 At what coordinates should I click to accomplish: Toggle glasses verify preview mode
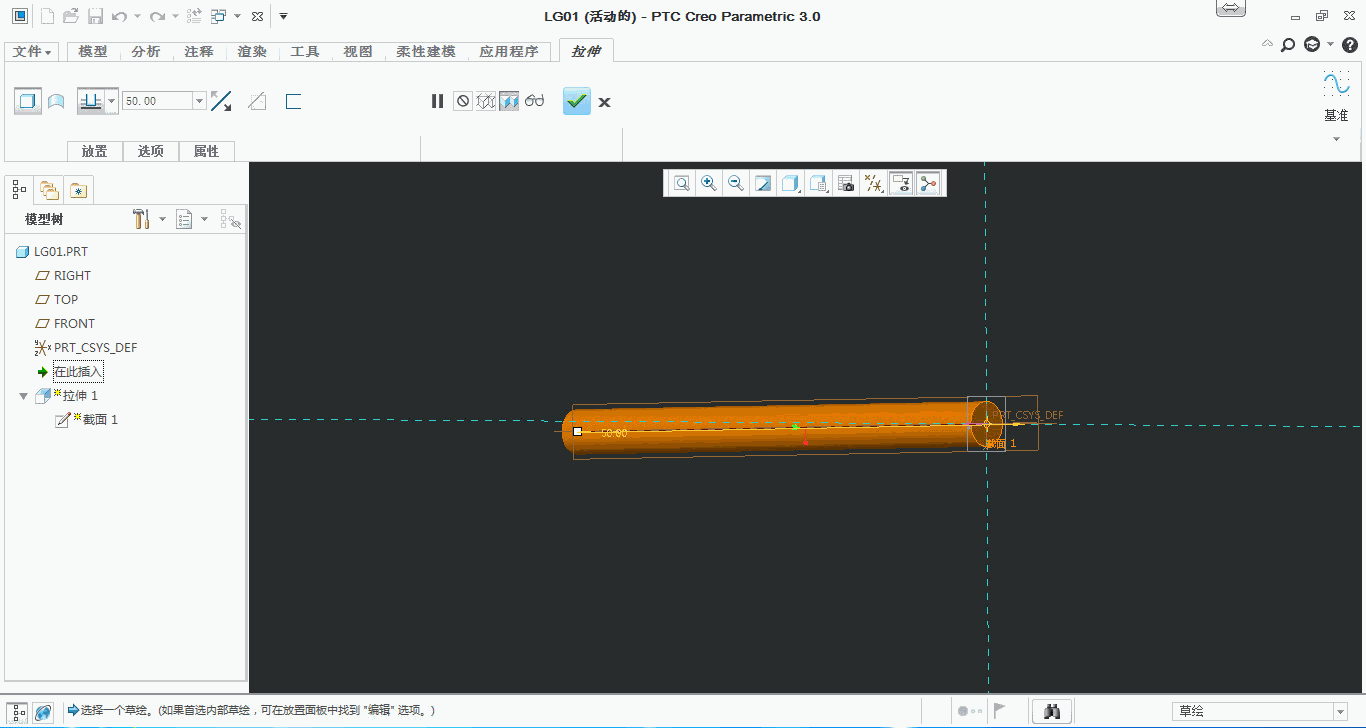pos(535,101)
